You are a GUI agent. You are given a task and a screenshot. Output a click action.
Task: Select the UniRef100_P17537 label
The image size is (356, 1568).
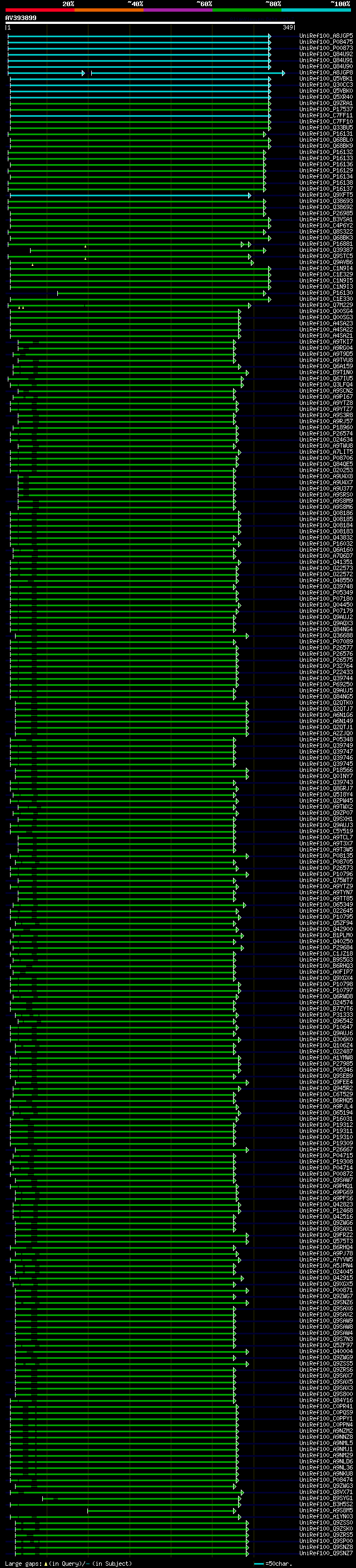click(x=325, y=110)
